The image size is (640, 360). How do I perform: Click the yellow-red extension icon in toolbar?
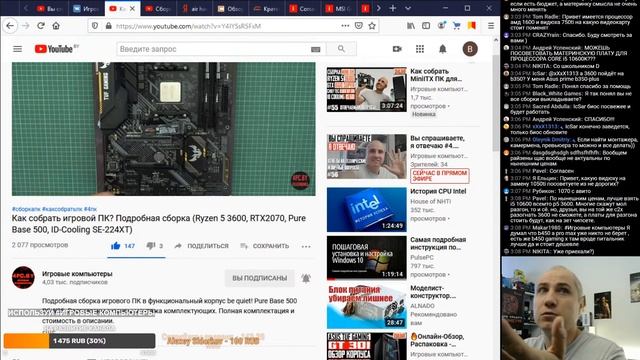471,26
